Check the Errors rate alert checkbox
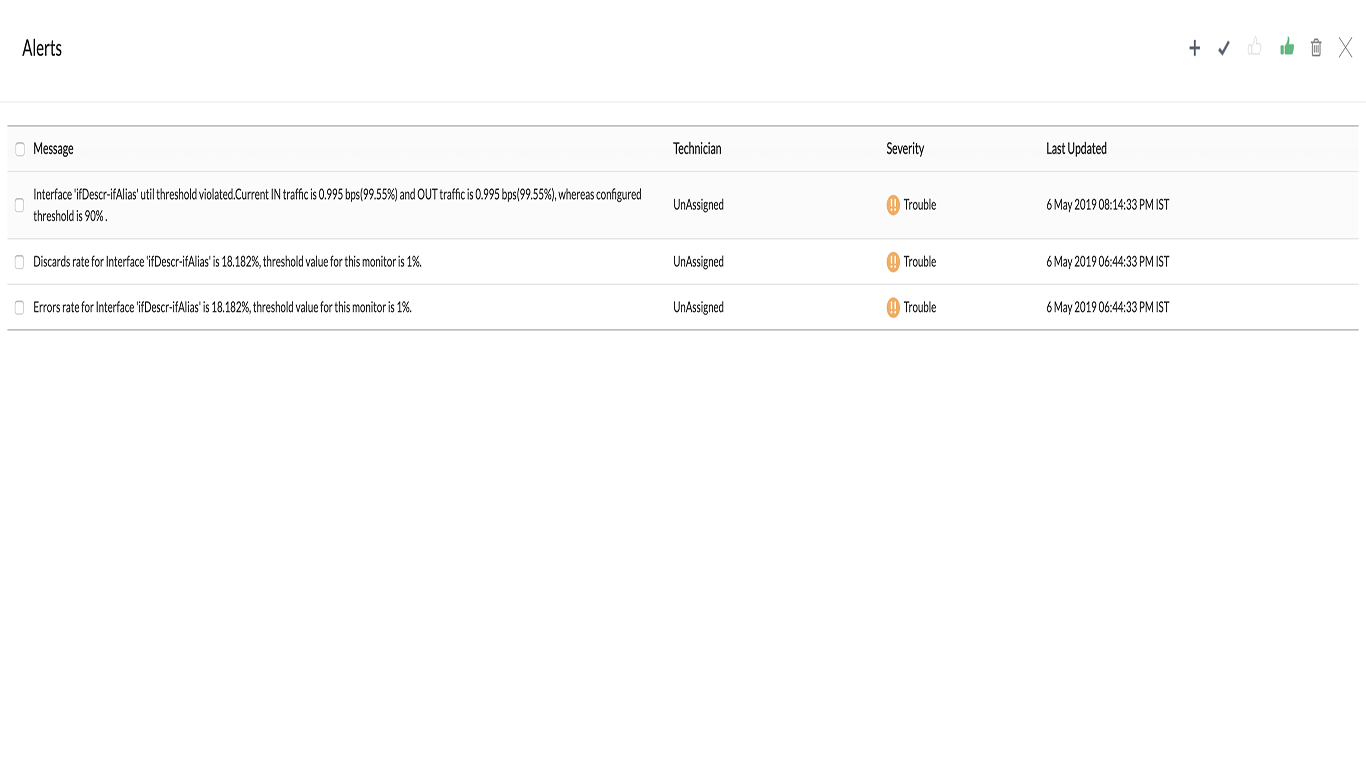 (19, 307)
